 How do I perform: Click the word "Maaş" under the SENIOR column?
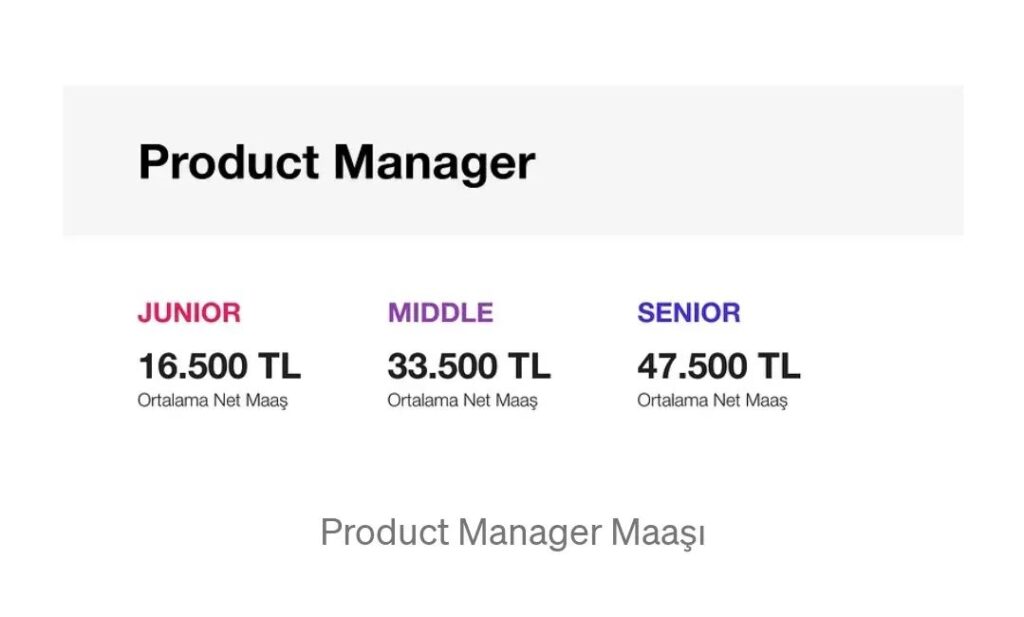coord(768,401)
